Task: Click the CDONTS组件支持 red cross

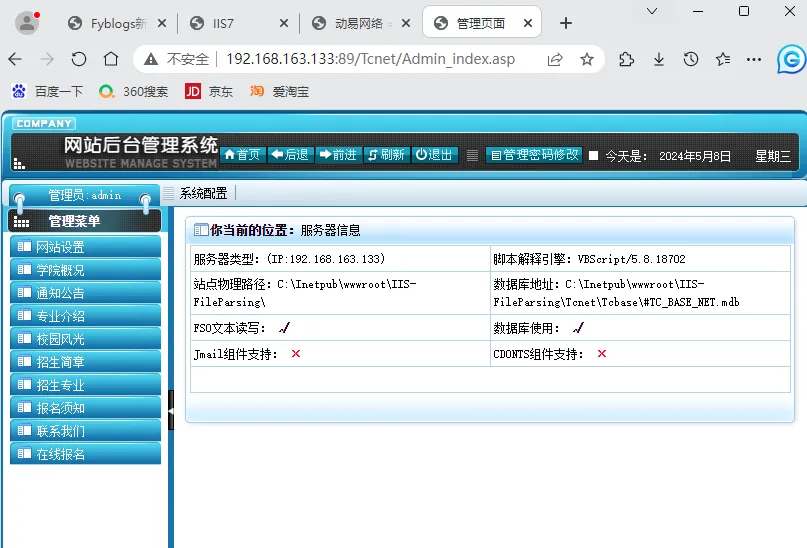Action: [x=602, y=353]
